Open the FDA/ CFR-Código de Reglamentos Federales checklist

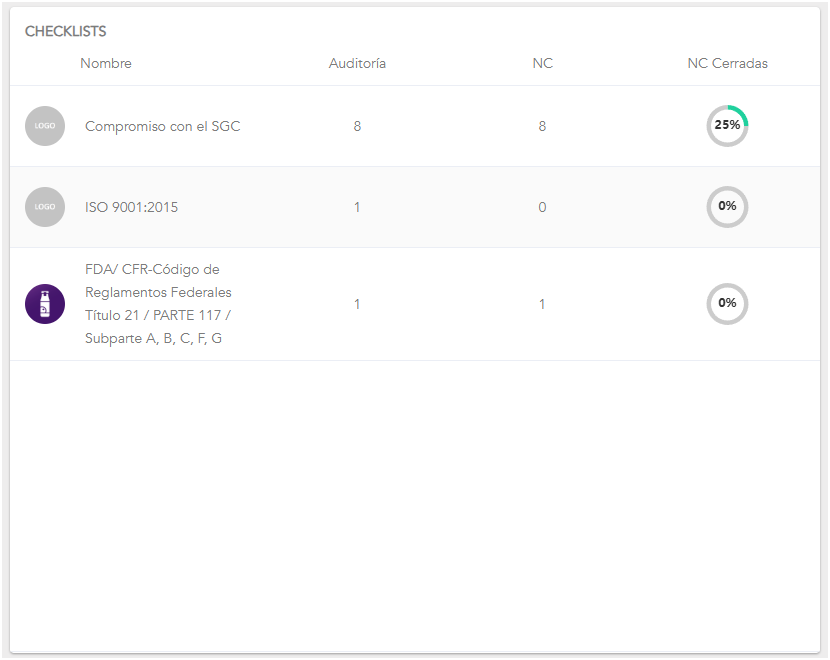click(x=158, y=304)
